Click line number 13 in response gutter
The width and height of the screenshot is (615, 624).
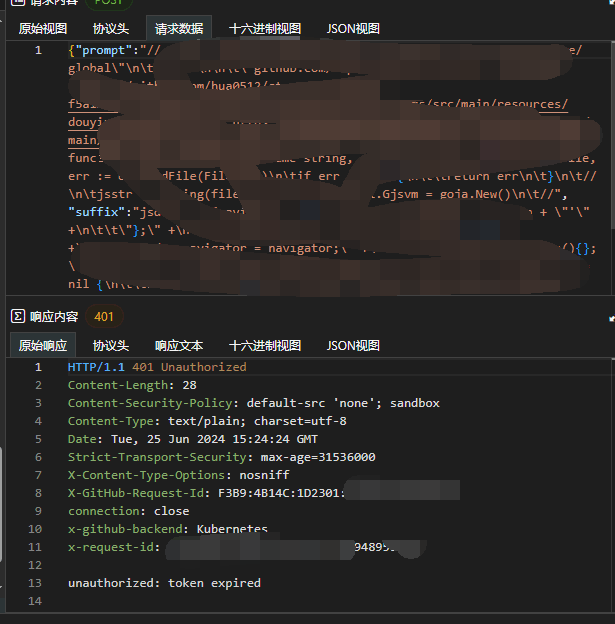pos(35,583)
